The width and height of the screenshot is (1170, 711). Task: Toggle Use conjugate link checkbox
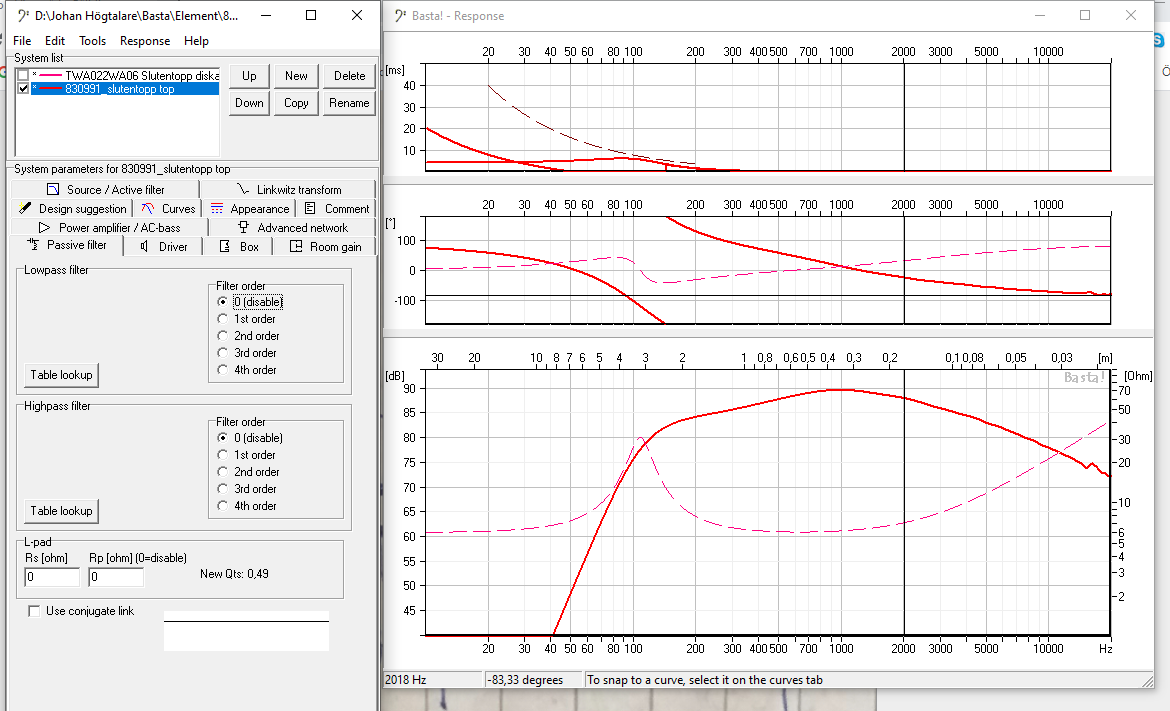[x=34, y=611]
